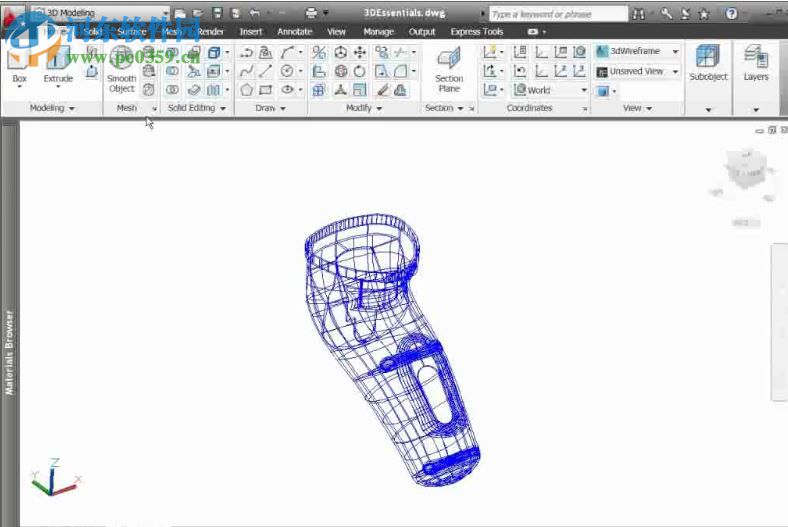Viewport: 788px width, 527px height.
Task: Click the keyword search input field
Action: click(558, 14)
